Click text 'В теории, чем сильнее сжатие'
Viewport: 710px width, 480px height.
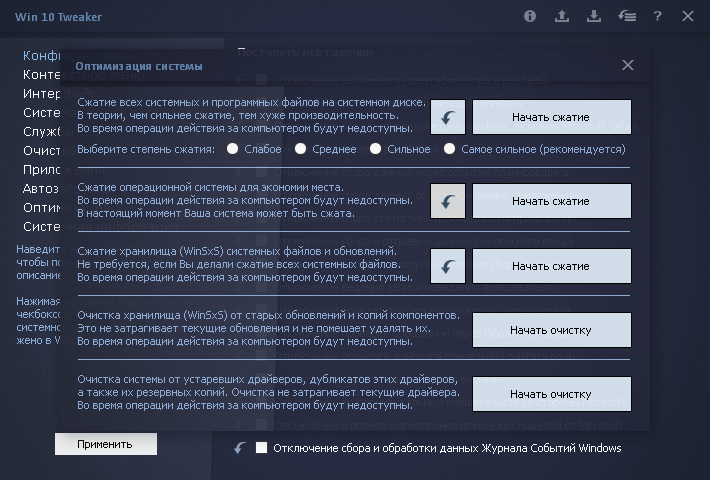[156, 116]
